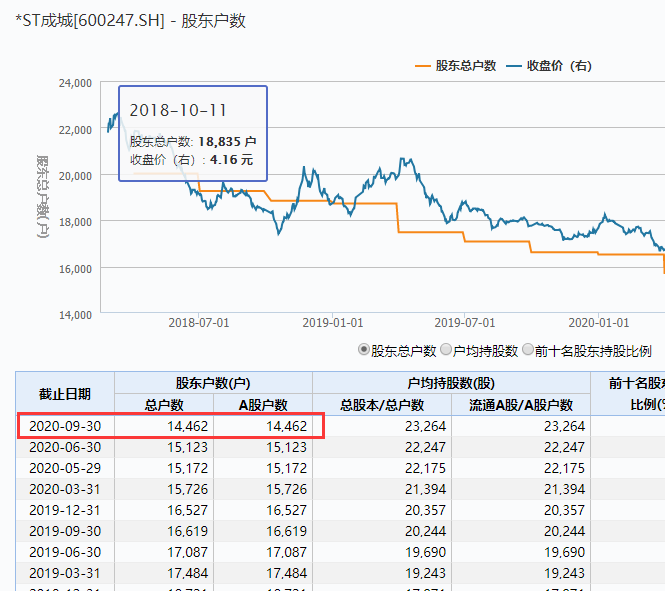Click 总股本/总户数 value 22,247
This screenshot has width=665, height=591.
click(x=425, y=447)
